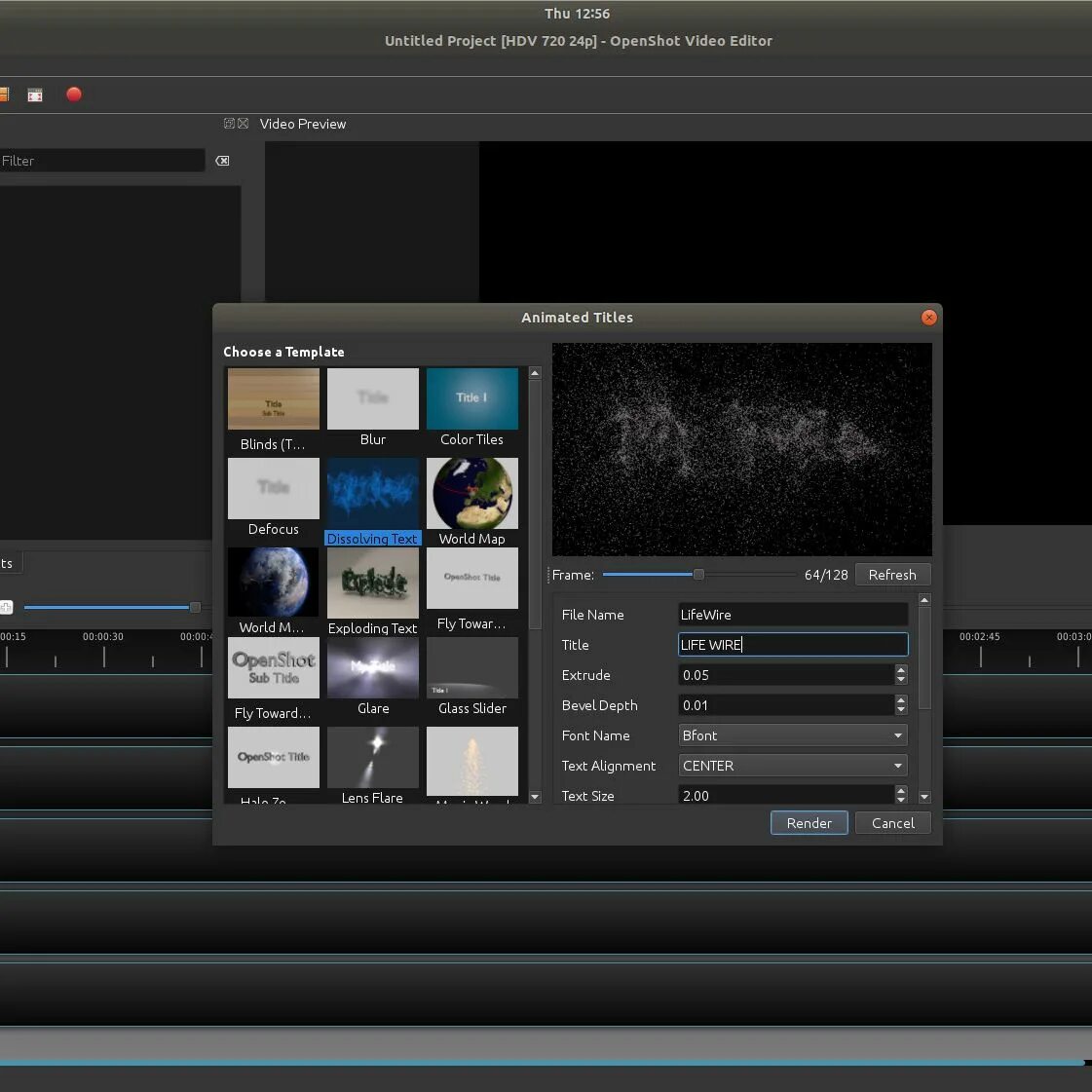Click the File Name input field

coord(792,615)
